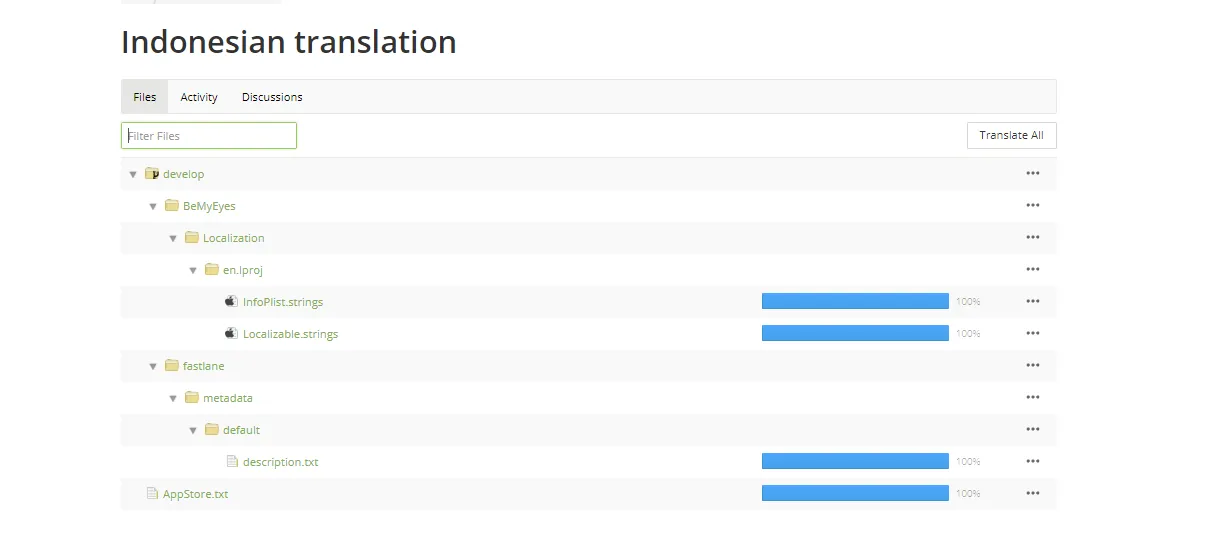Click the BeMyEyes folder icon

click(x=172, y=206)
